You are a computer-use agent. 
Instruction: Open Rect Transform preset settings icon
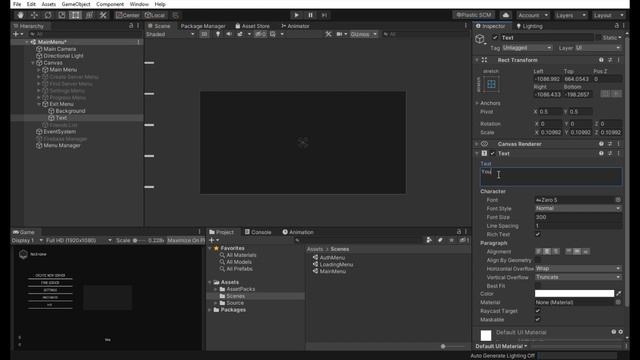(610, 60)
